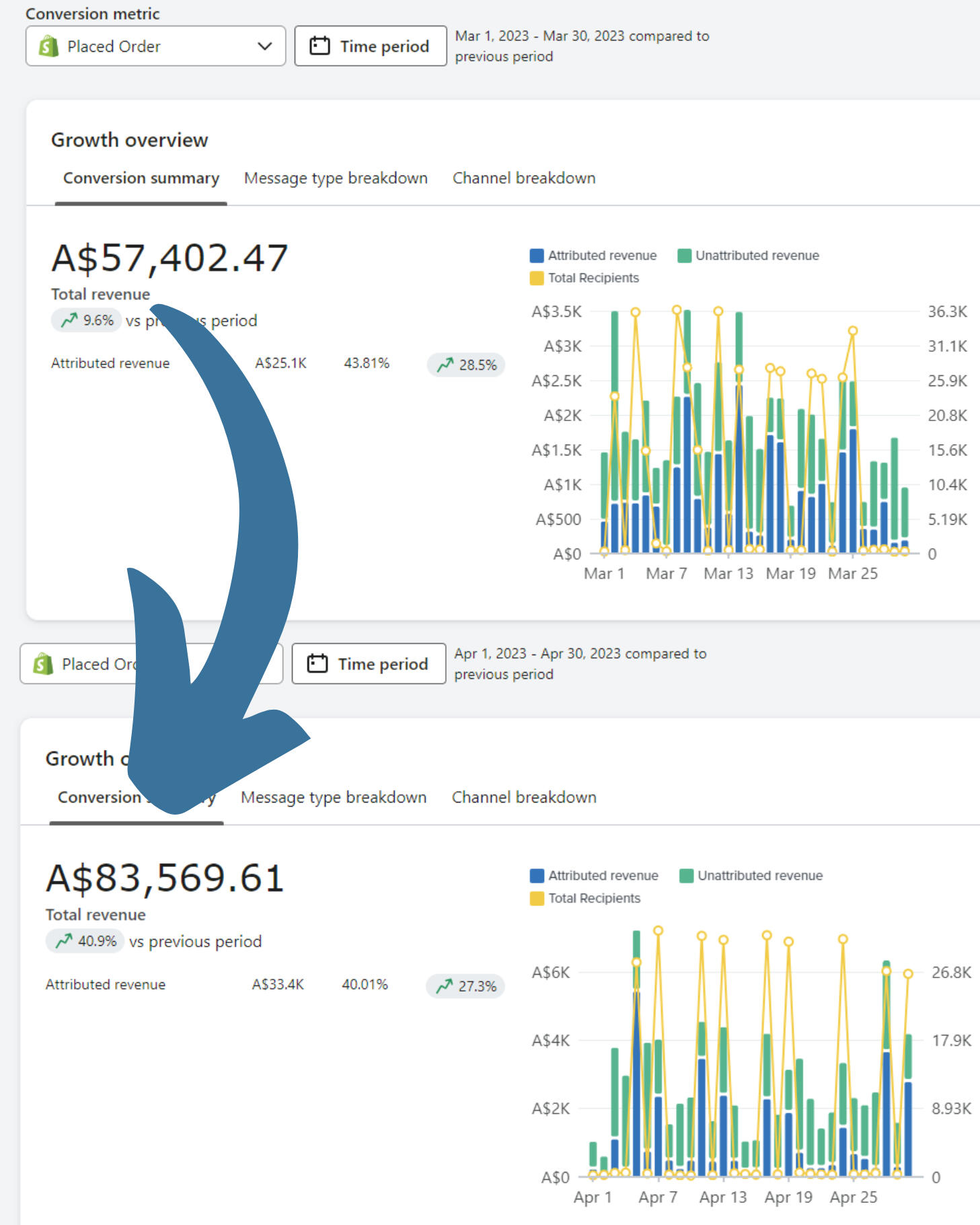Click the Shopify icon in top Placed Order dropdown
Image resolution: width=980 pixels, height=1225 pixels.
pyautogui.click(x=48, y=46)
